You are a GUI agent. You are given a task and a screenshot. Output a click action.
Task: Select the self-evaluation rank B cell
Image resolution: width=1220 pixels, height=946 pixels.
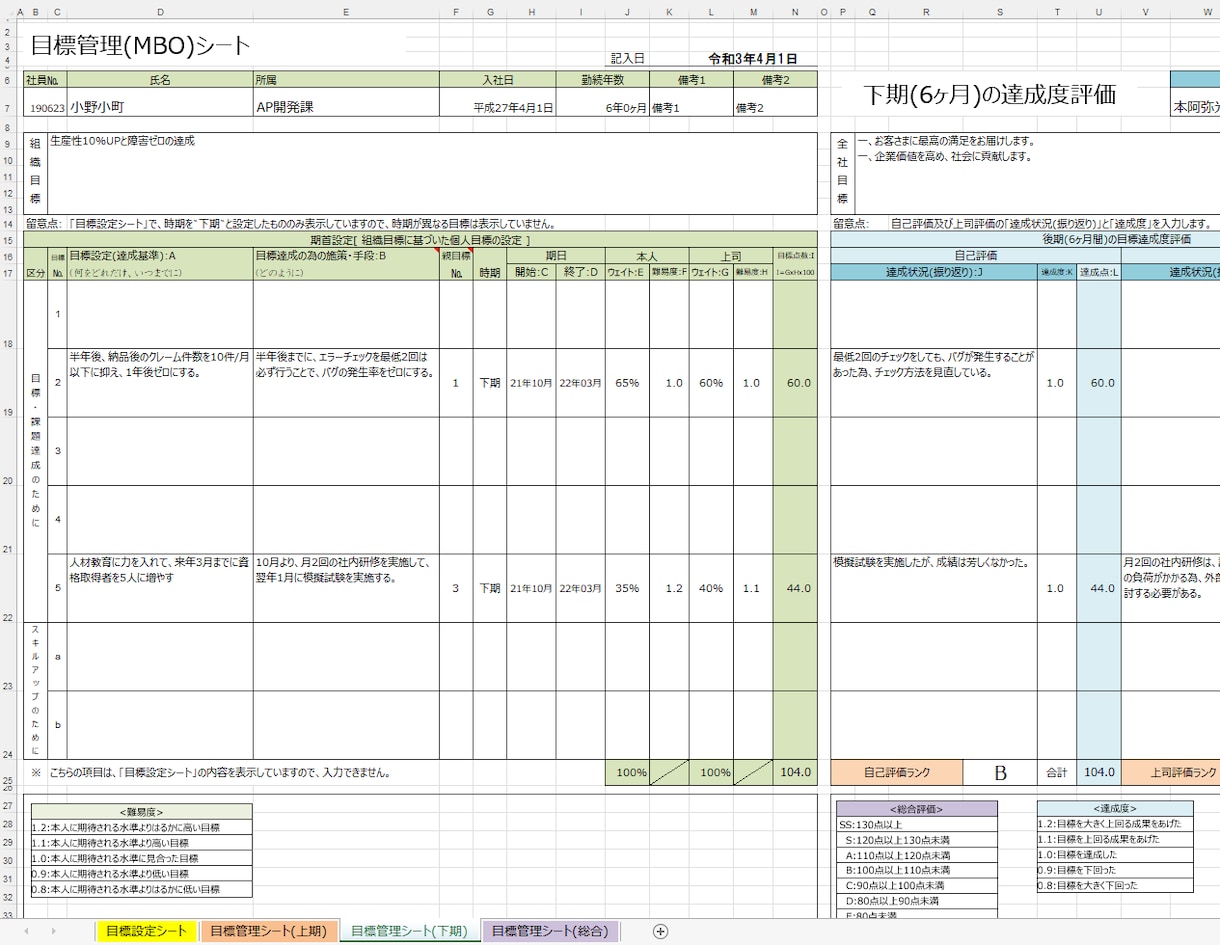pyautogui.click(x=1000, y=773)
